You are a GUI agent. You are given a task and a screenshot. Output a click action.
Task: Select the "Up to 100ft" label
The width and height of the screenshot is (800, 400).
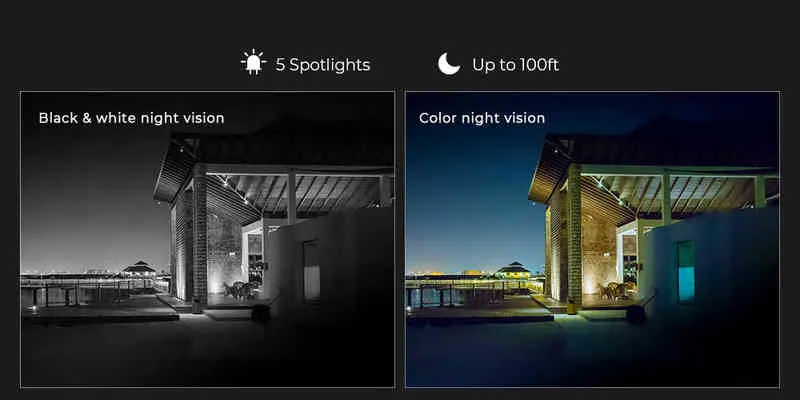(515, 65)
